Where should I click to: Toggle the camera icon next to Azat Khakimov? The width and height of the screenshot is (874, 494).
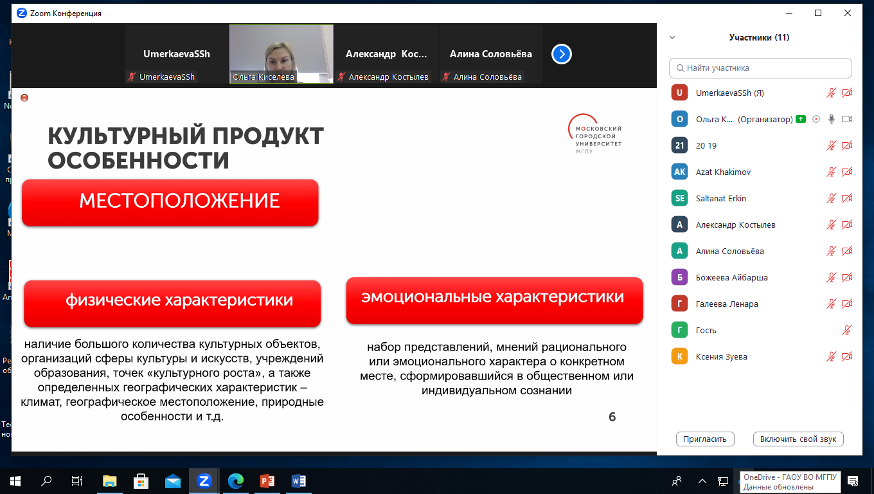point(847,172)
